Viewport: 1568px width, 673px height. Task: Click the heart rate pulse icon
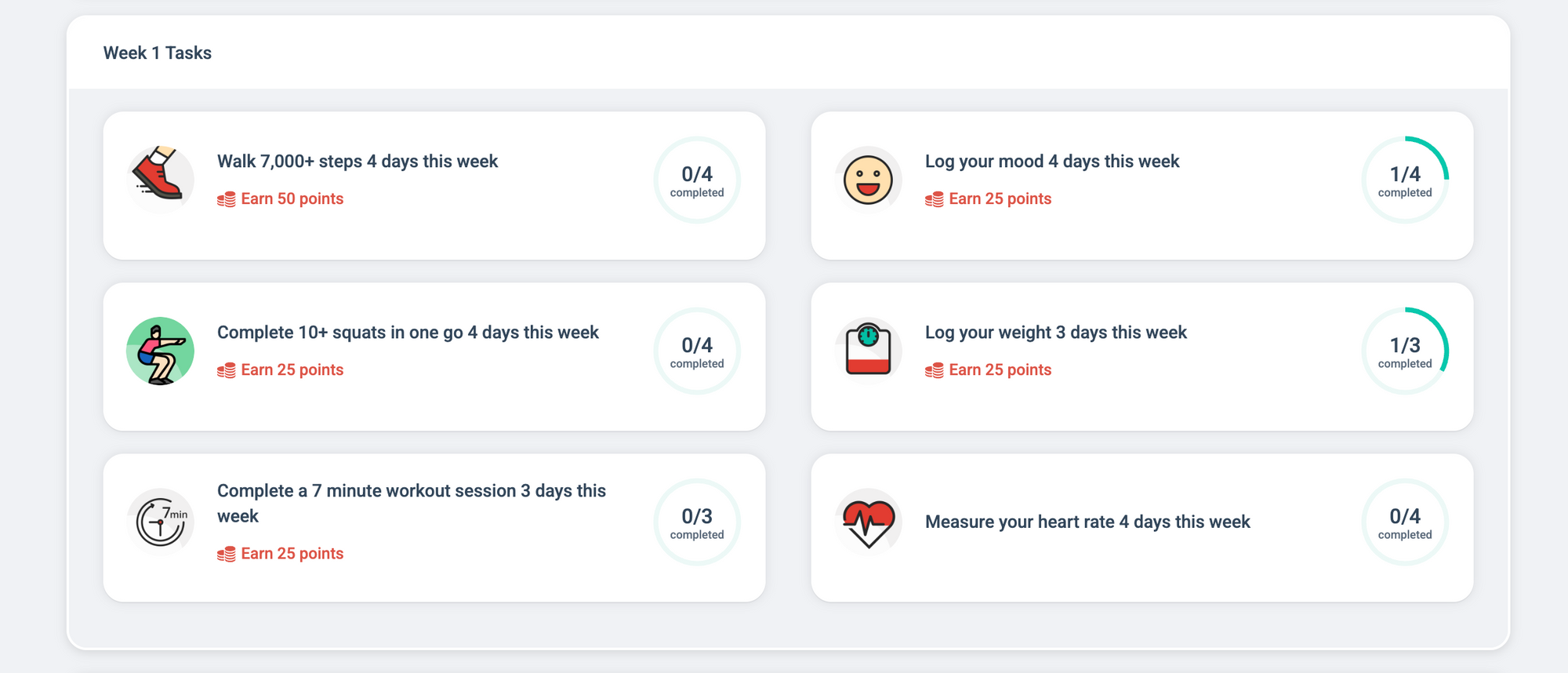click(868, 522)
